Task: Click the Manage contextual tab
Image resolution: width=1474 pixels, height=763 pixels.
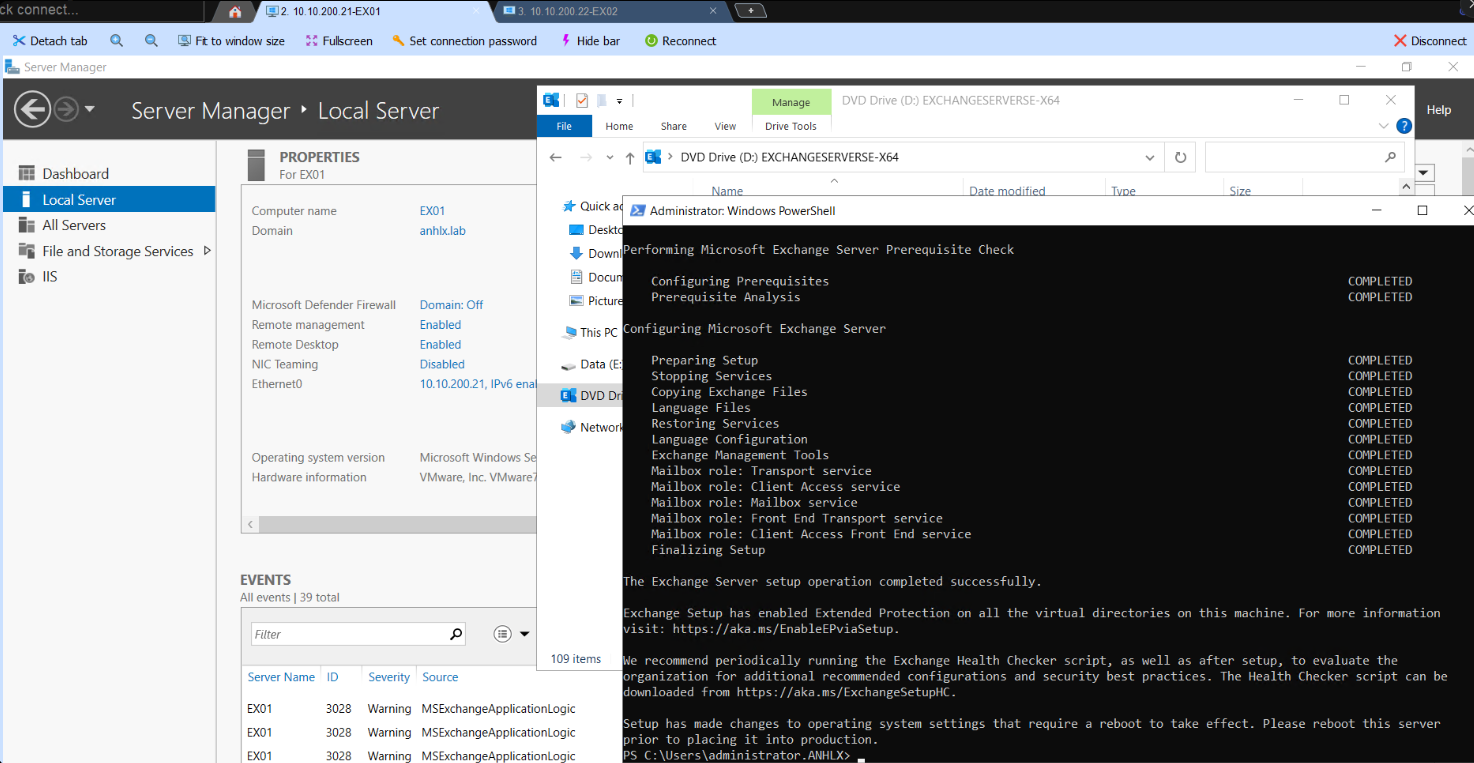Action: coord(791,102)
